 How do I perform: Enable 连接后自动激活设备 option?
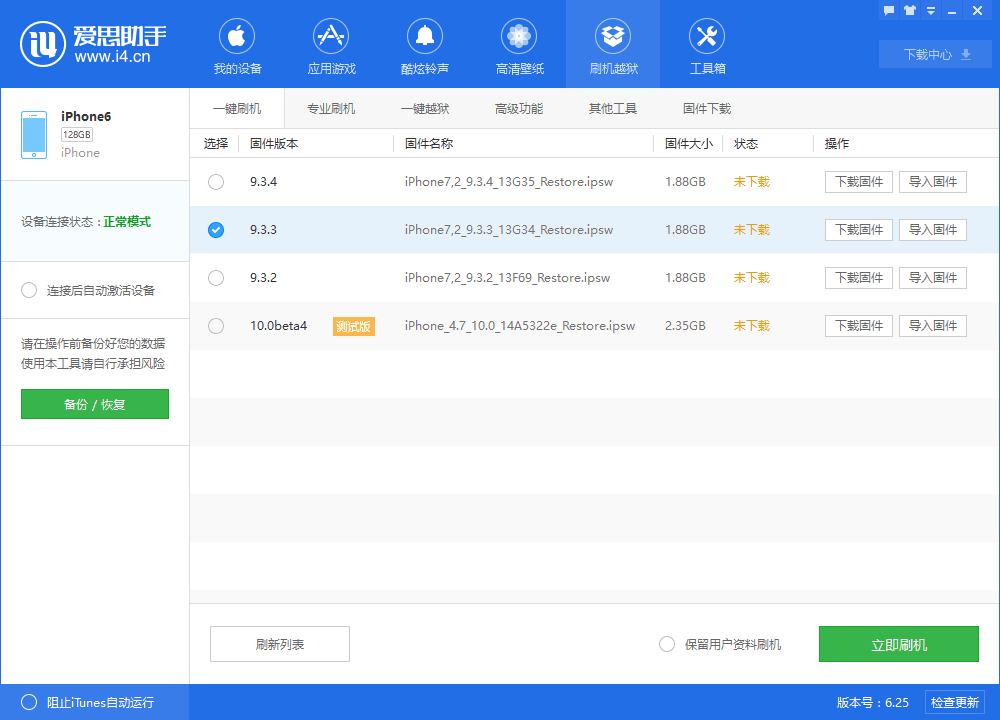(x=29, y=290)
